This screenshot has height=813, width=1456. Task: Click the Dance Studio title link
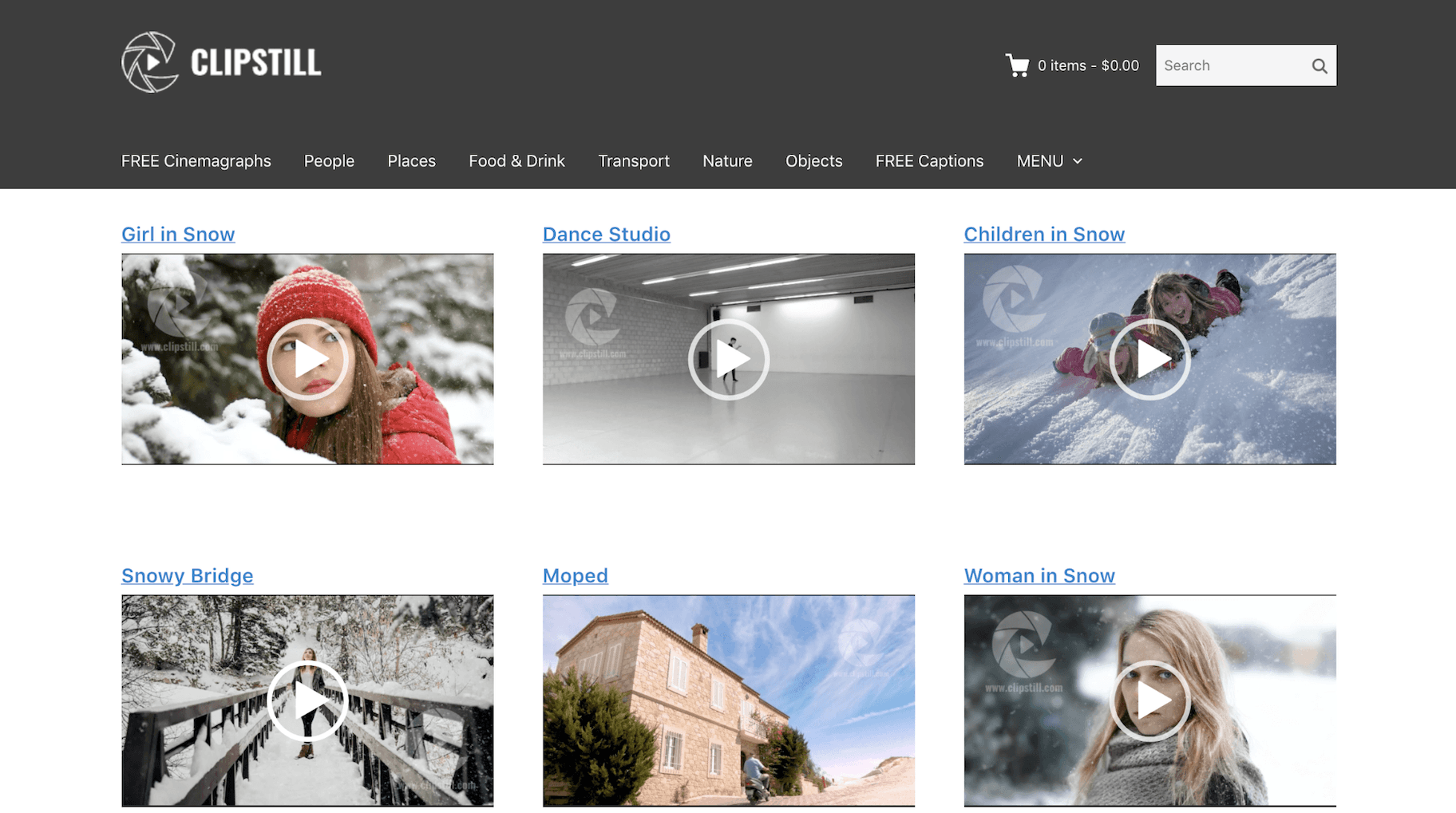coord(607,234)
